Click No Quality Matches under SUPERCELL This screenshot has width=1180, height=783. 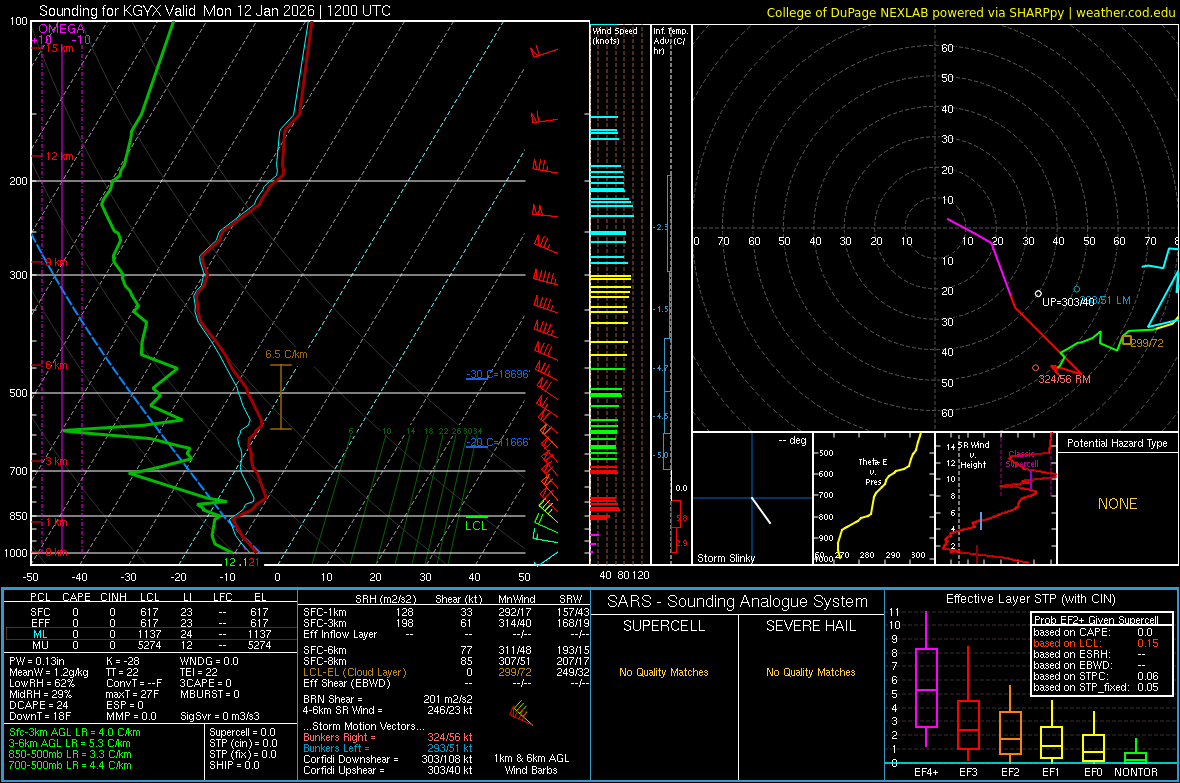664,672
